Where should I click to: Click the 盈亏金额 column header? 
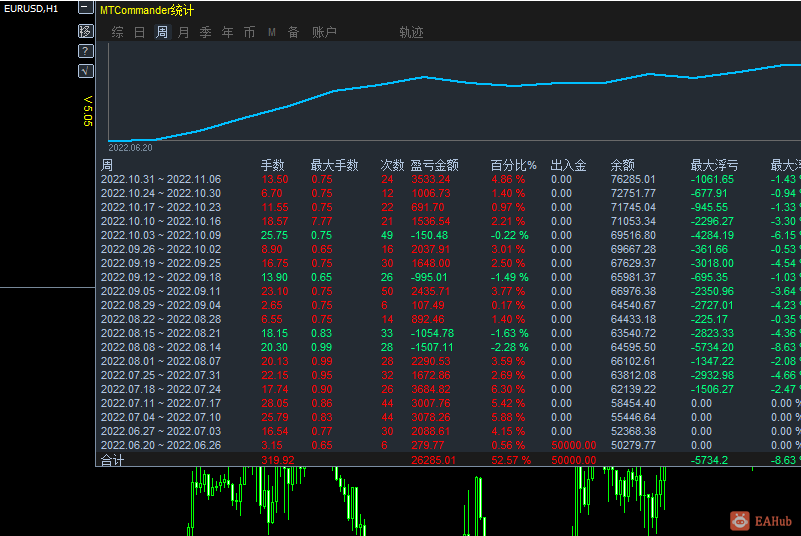[x=434, y=165]
